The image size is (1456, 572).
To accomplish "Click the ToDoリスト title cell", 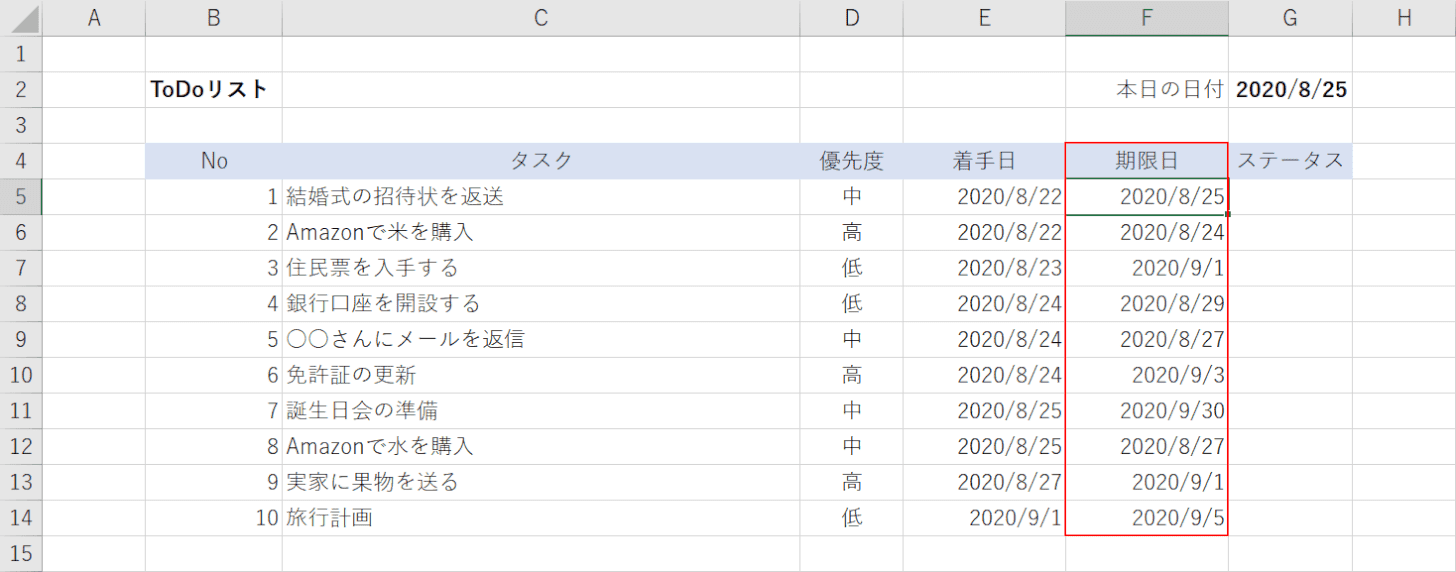I will click(x=214, y=90).
